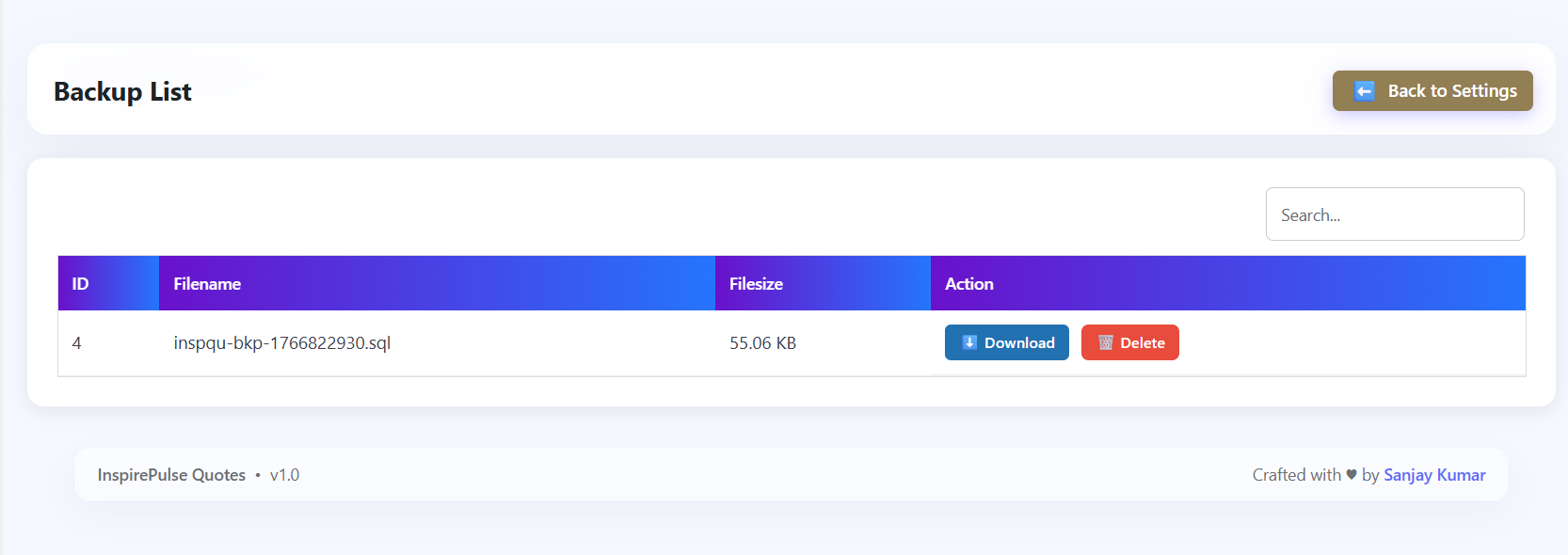Sort by the Filename column header
The image size is (1568, 555).
click(437, 283)
